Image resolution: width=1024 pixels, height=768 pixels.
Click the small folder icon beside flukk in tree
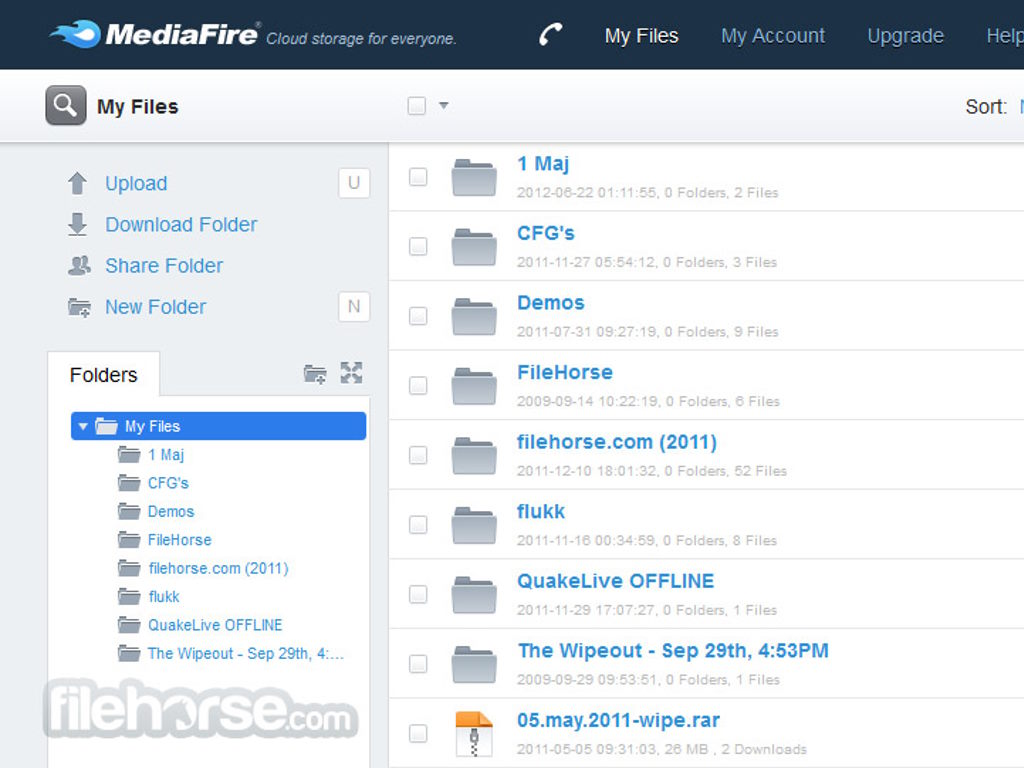[x=129, y=596]
